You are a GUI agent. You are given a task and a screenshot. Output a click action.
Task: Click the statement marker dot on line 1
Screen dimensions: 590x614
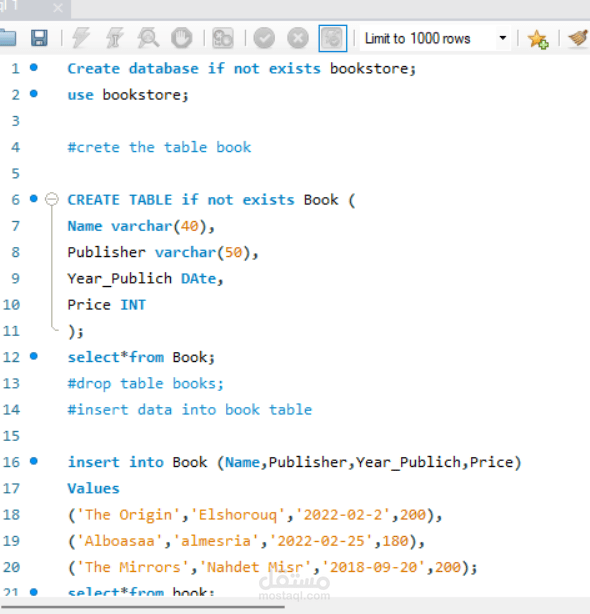coord(34,68)
